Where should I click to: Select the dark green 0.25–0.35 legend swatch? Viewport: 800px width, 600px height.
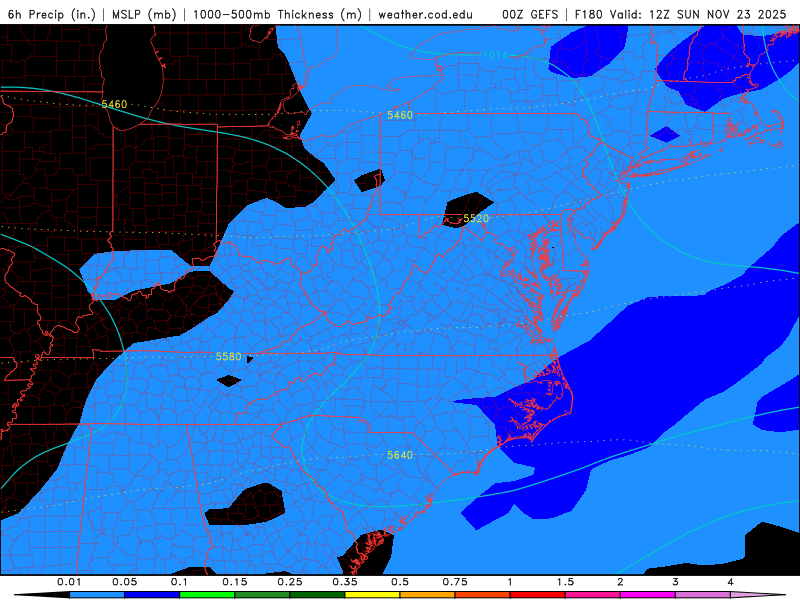pos(317,595)
